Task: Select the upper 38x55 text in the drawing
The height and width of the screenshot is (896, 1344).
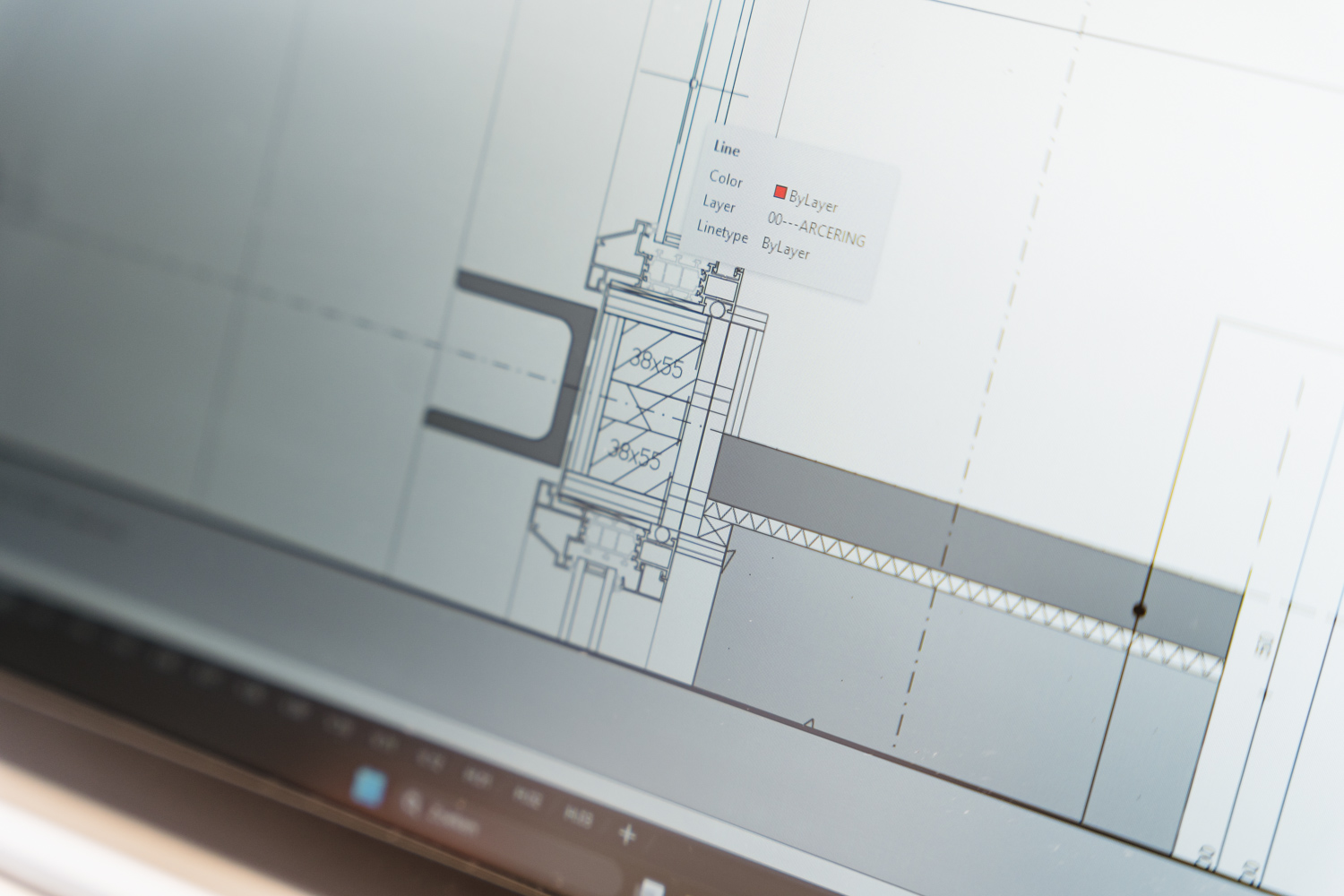Action: [657, 361]
